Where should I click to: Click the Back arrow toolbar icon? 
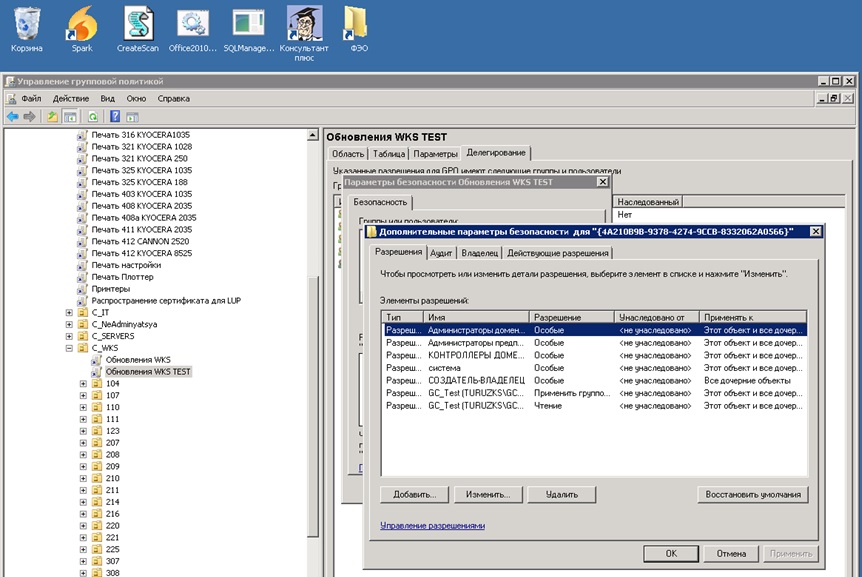point(13,116)
